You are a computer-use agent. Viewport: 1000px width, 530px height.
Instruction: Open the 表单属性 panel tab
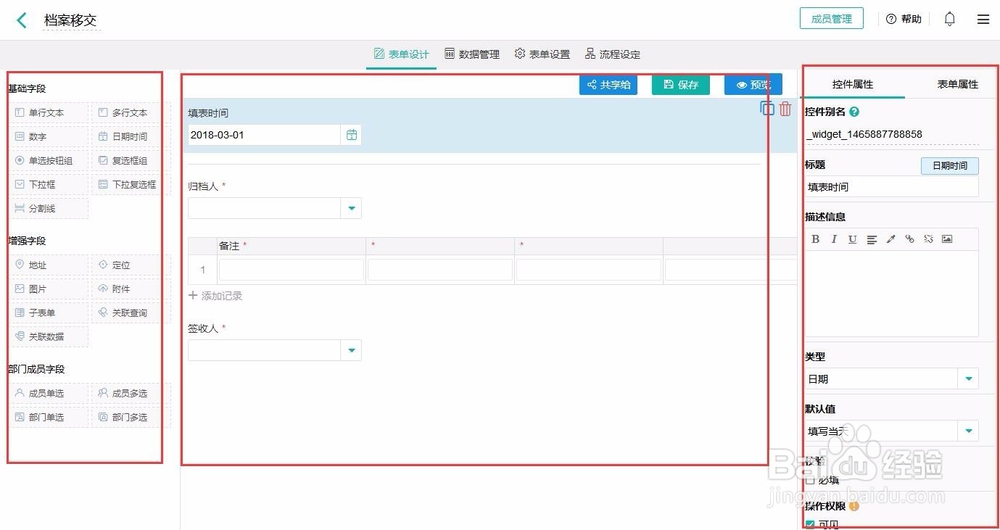(957, 84)
